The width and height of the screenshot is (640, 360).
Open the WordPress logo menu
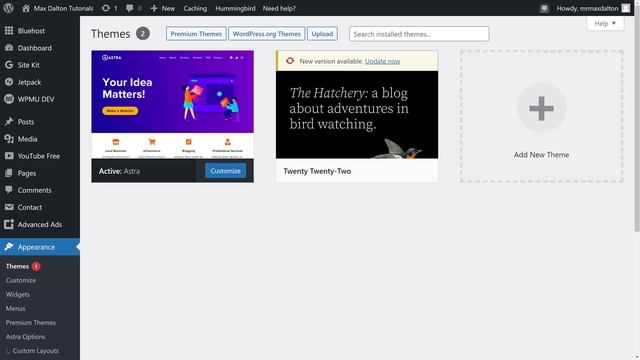[9, 8]
